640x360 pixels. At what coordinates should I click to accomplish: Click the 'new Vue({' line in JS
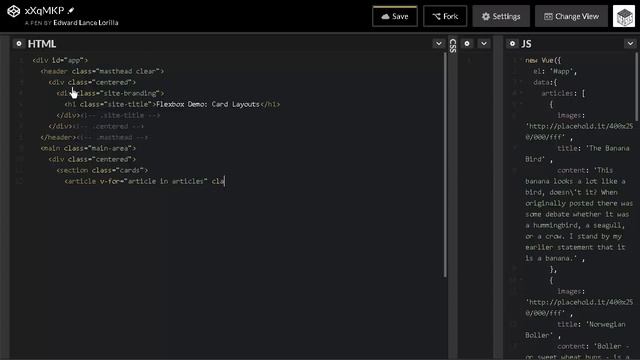coord(543,60)
